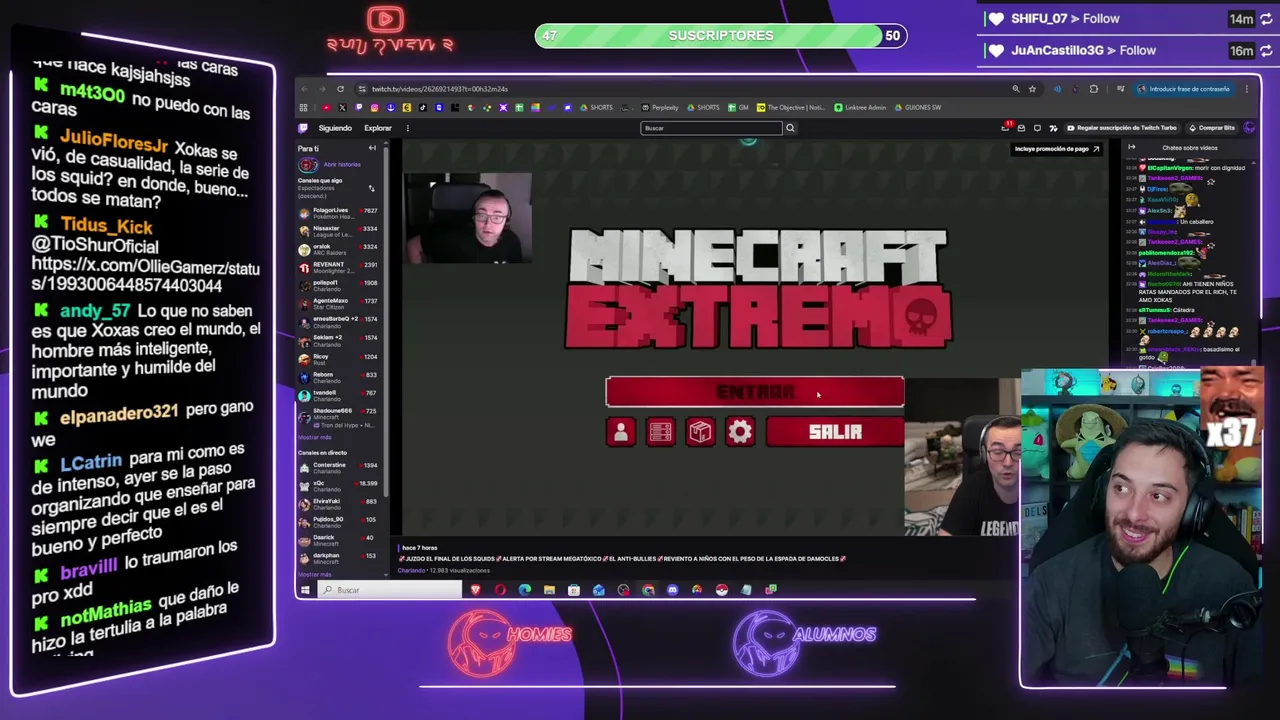Open the Twitter link in Tidus_Kick's message
This screenshot has width=1280, height=720.
(145, 277)
